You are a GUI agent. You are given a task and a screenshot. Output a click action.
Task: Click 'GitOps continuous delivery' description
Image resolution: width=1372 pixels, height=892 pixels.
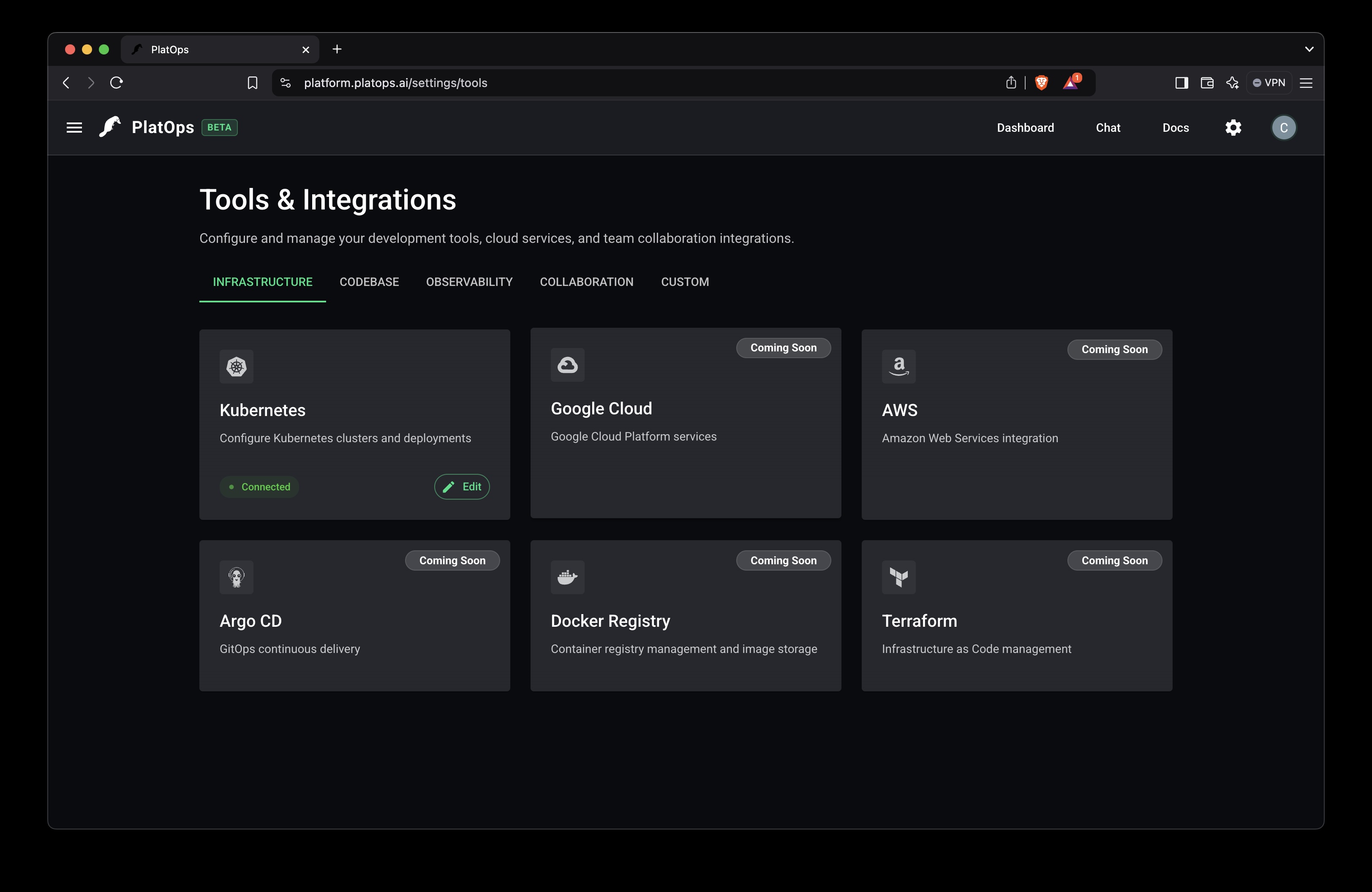tap(290, 649)
